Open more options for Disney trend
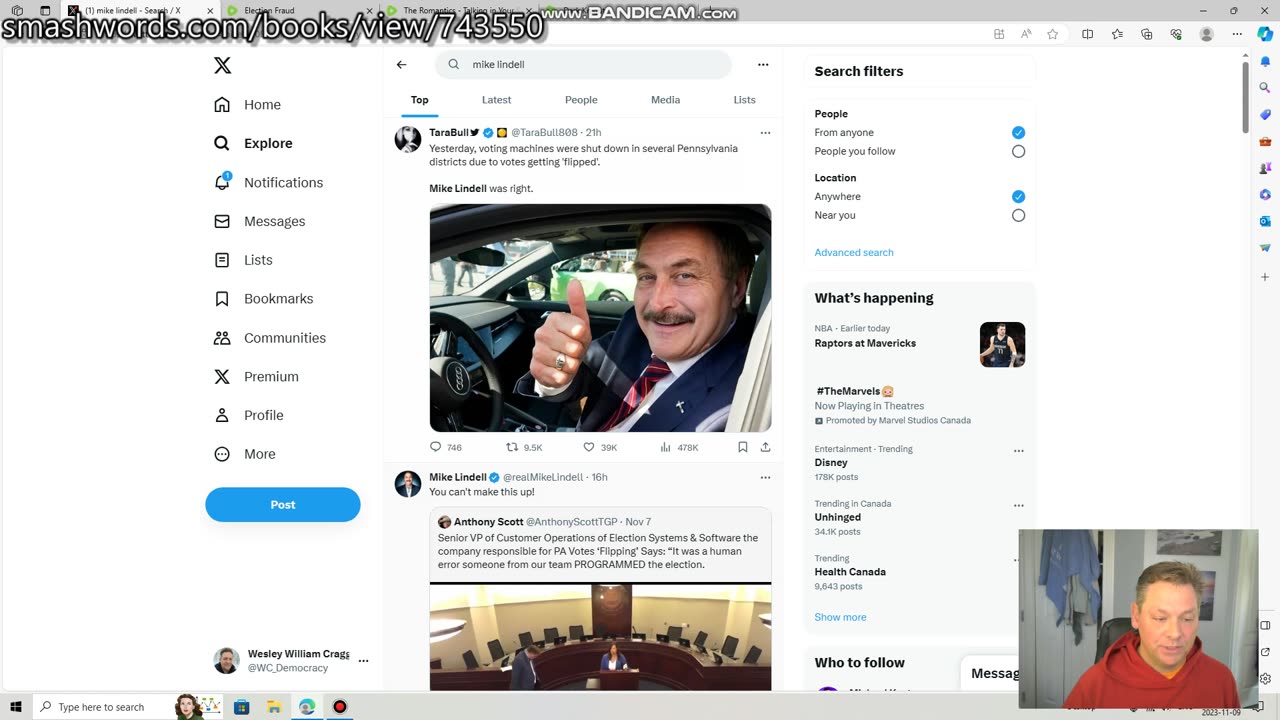 click(1019, 450)
